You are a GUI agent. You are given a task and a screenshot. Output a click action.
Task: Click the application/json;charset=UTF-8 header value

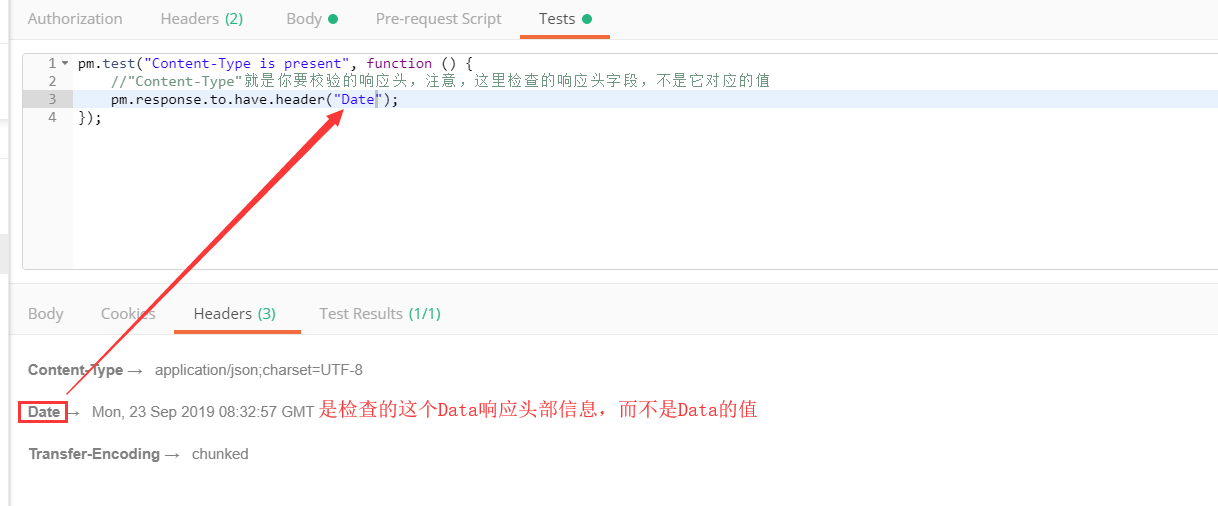[258, 370]
